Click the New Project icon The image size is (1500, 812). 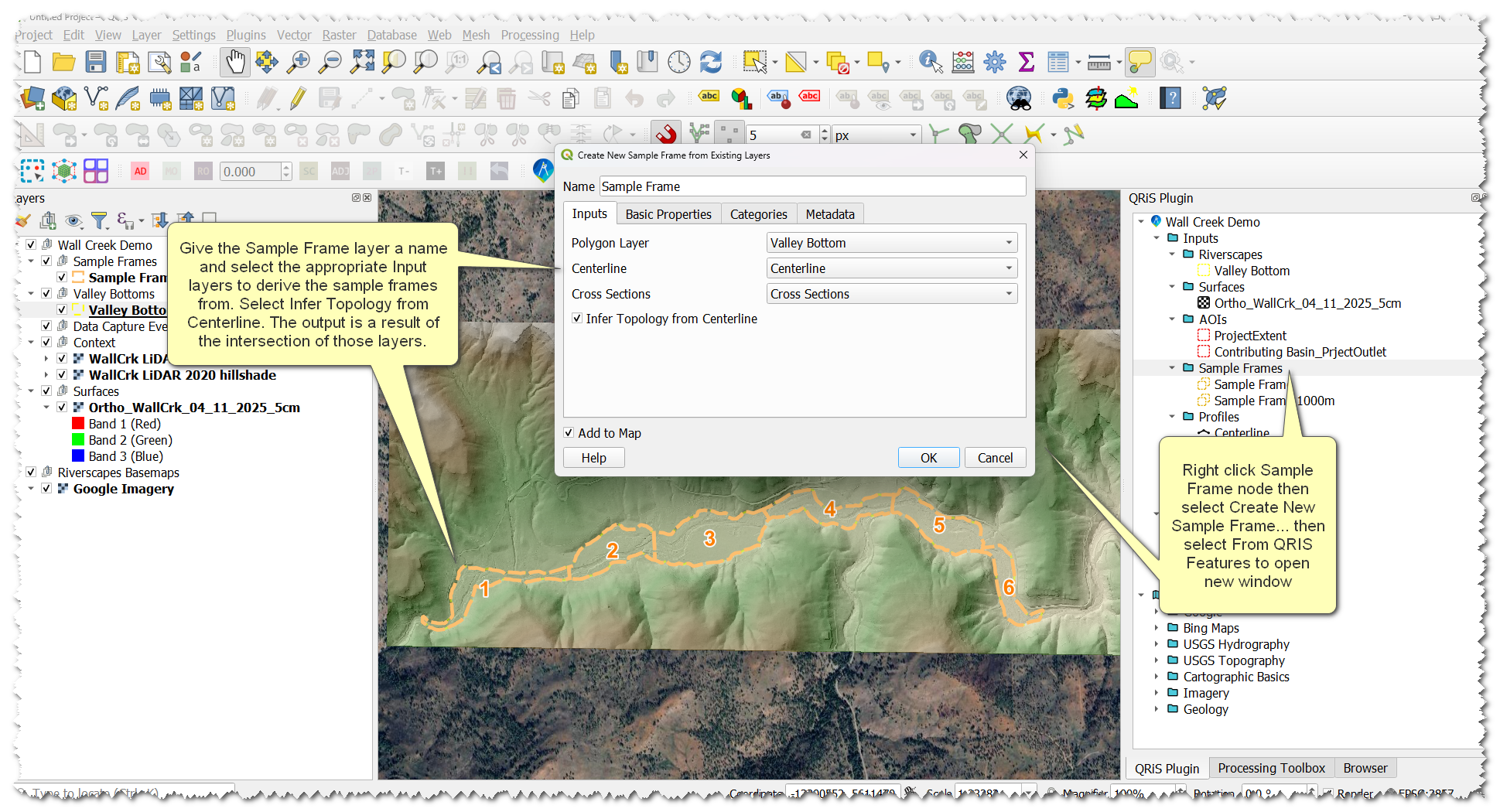32,62
